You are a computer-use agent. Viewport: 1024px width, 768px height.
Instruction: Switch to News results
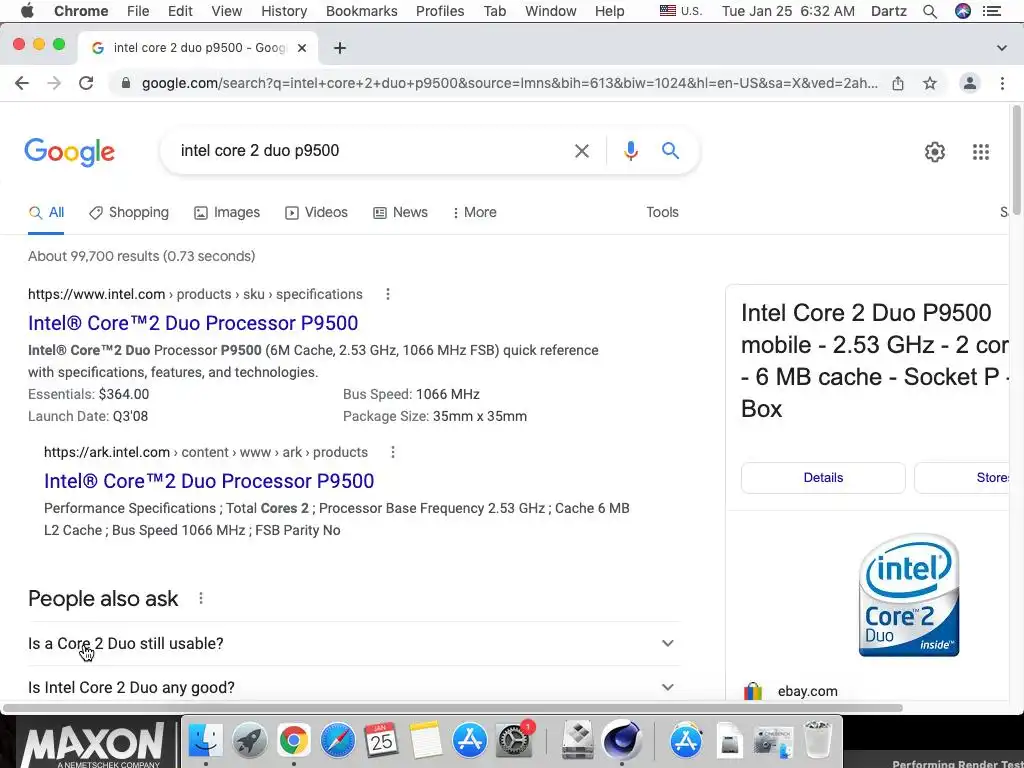[400, 212]
